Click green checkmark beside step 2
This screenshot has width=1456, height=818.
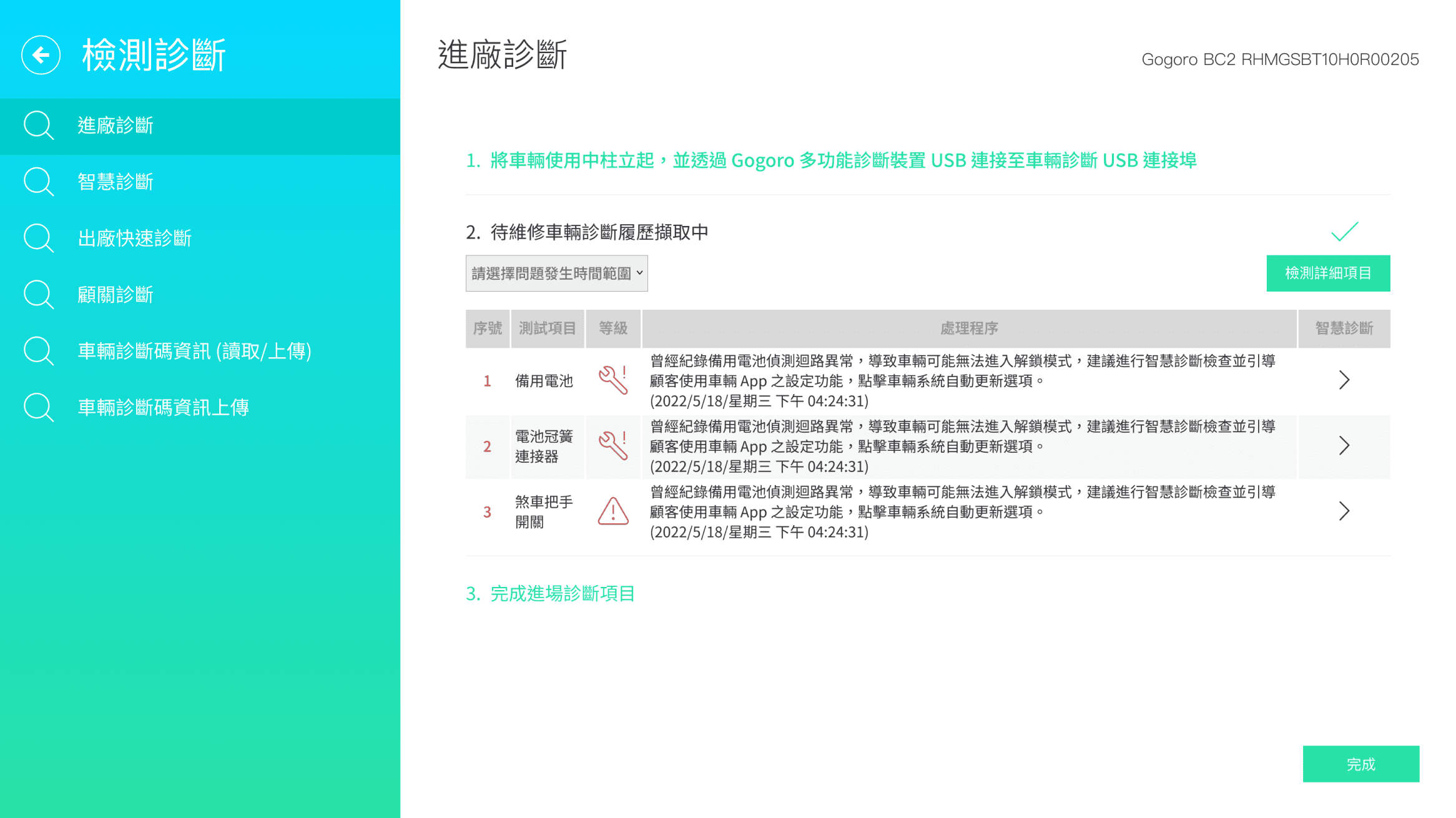pos(1344,232)
